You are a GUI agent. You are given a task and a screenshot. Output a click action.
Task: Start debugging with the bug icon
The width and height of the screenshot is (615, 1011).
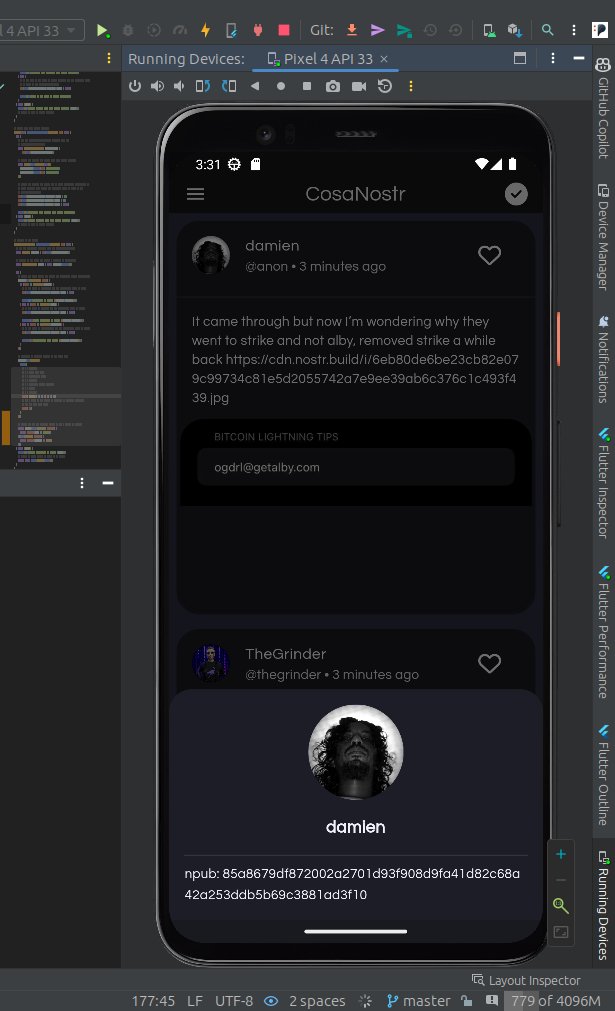pyautogui.click(x=128, y=30)
